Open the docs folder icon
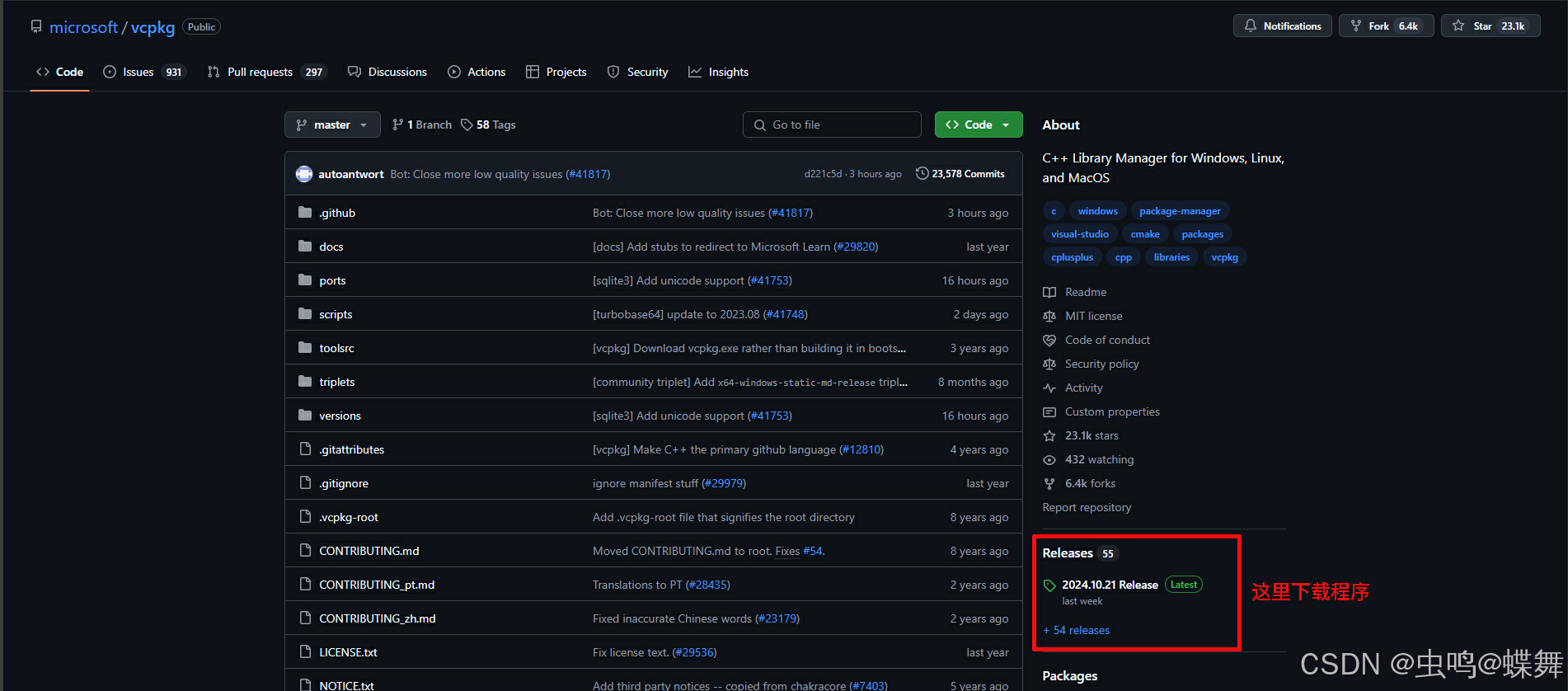1568x691 pixels. [x=305, y=247]
